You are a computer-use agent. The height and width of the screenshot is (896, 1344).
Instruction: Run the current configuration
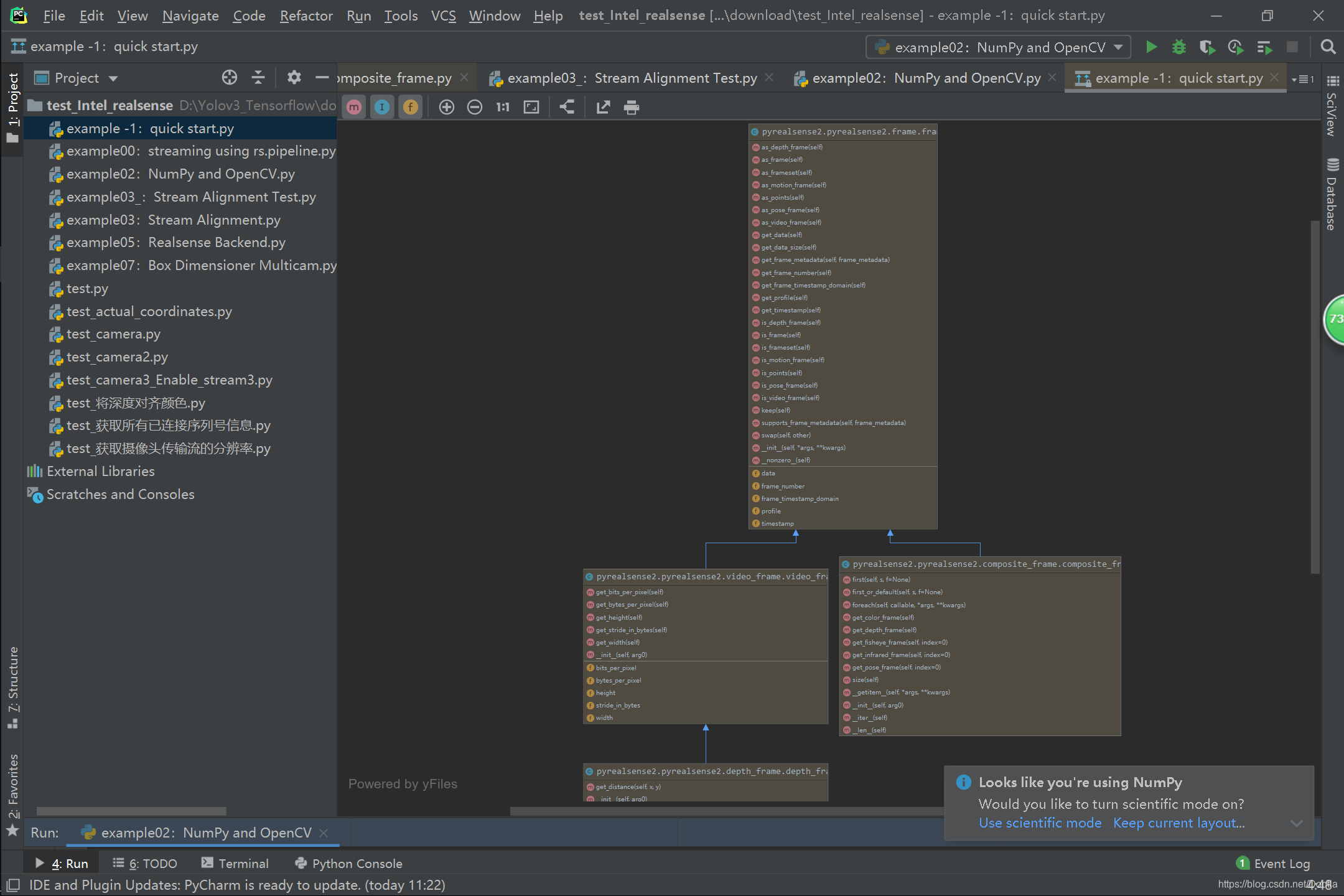[x=1151, y=47]
